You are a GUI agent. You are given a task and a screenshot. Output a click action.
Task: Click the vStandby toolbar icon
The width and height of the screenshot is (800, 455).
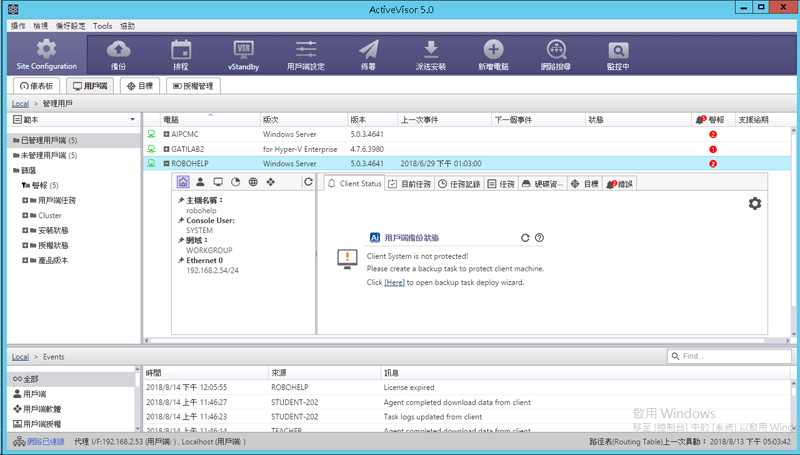243,54
